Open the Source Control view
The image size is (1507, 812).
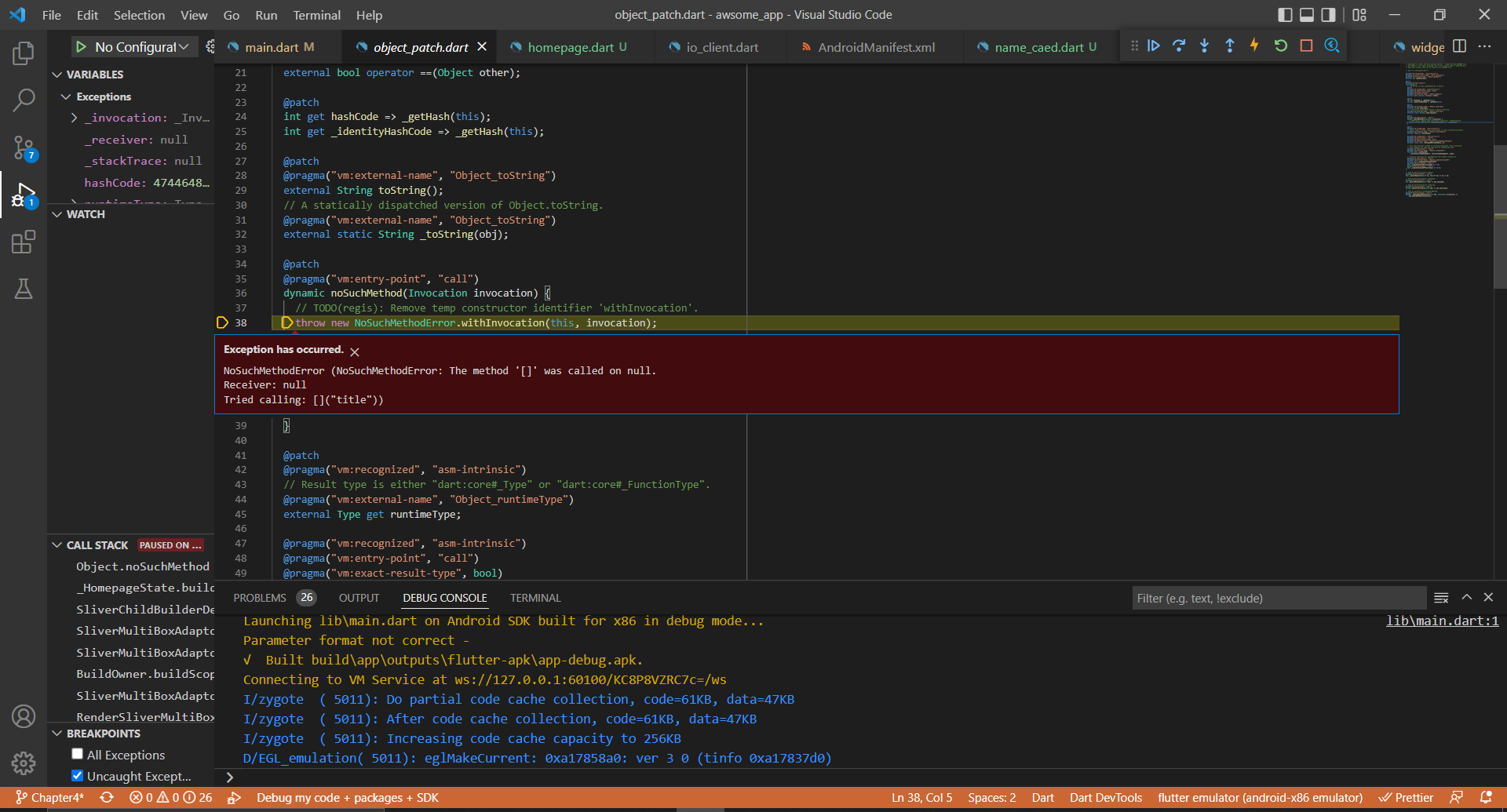24,147
